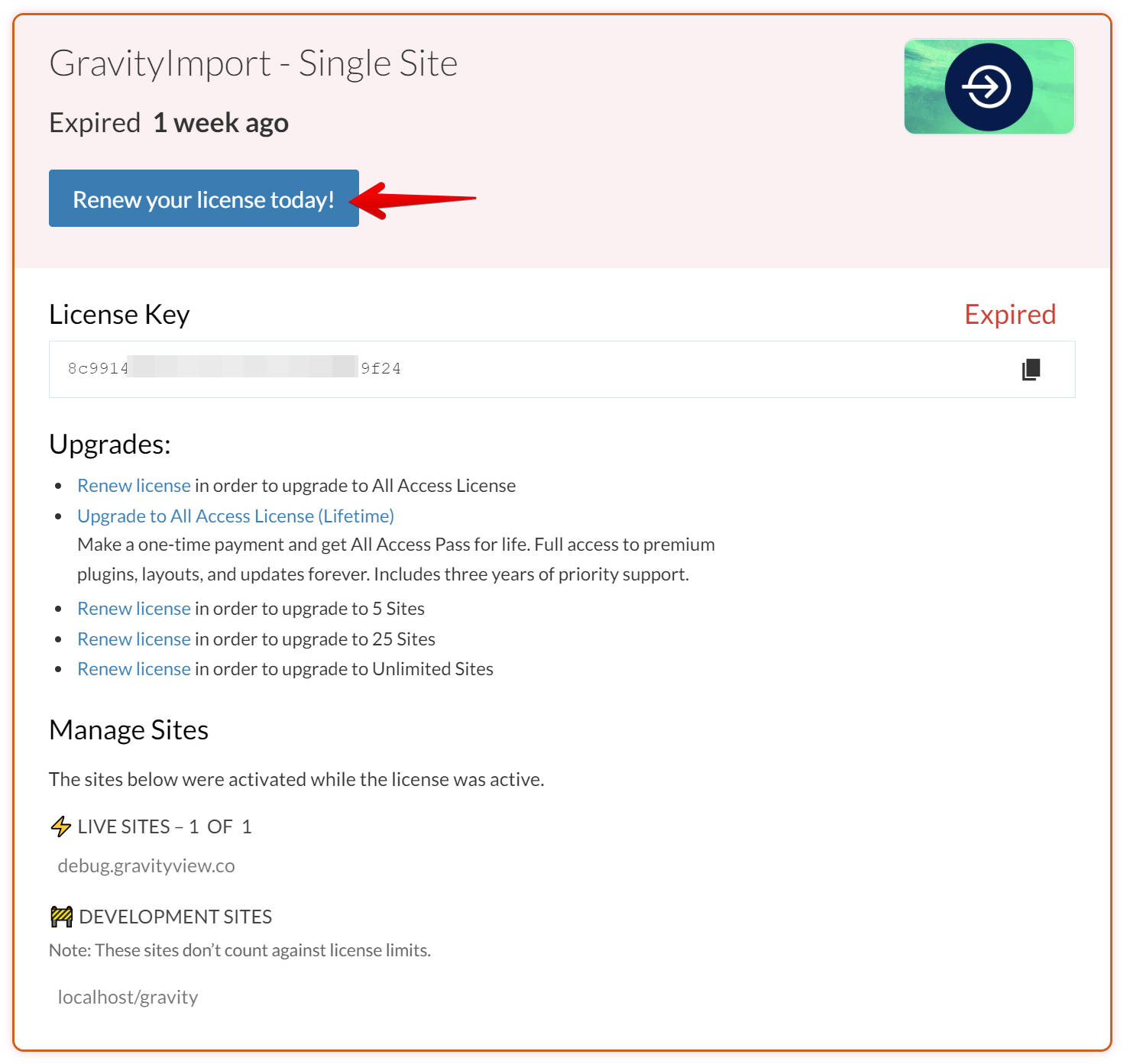Follow Renew license link for 25 Sites
This screenshot has width=1130, height=1064.
tap(134, 639)
